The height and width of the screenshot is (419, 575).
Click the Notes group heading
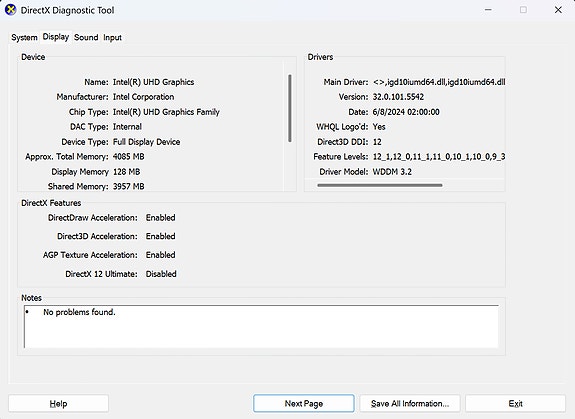(x=31, y=298)
